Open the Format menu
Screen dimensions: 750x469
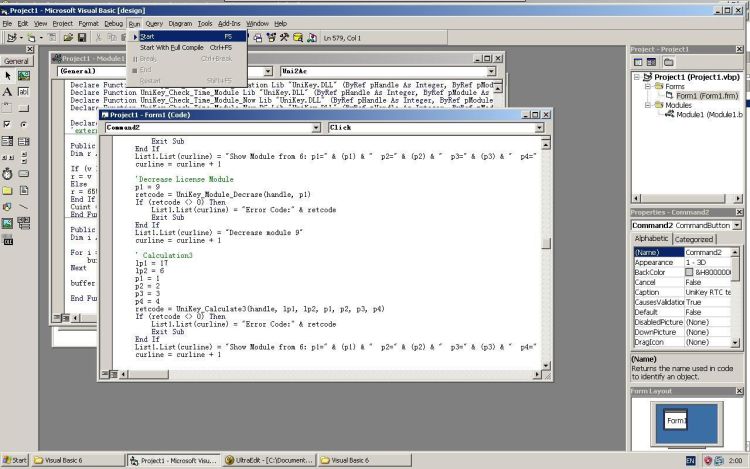coord(88,23)
